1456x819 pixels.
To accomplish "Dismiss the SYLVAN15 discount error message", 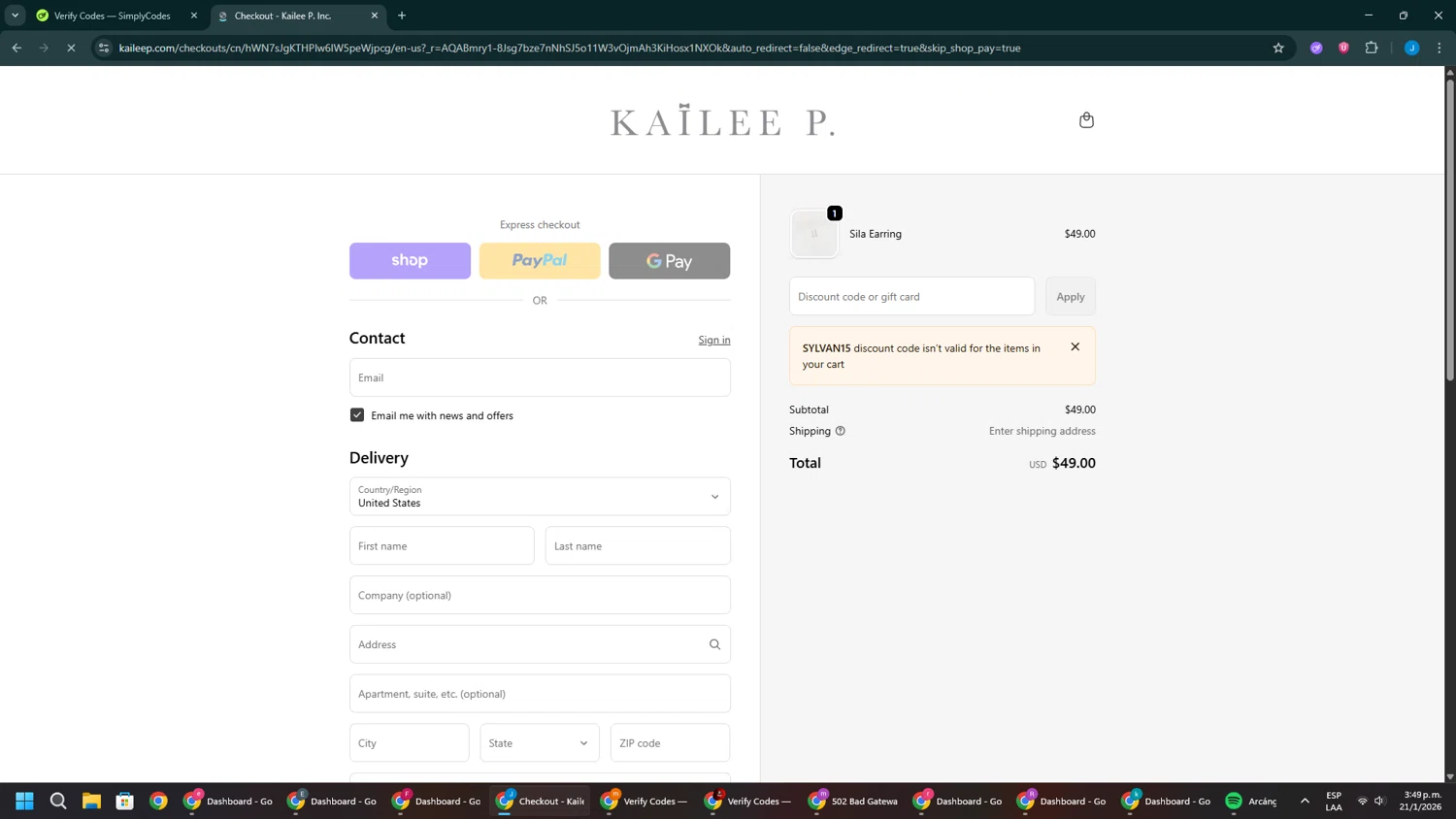I will tap(1075, 347).
